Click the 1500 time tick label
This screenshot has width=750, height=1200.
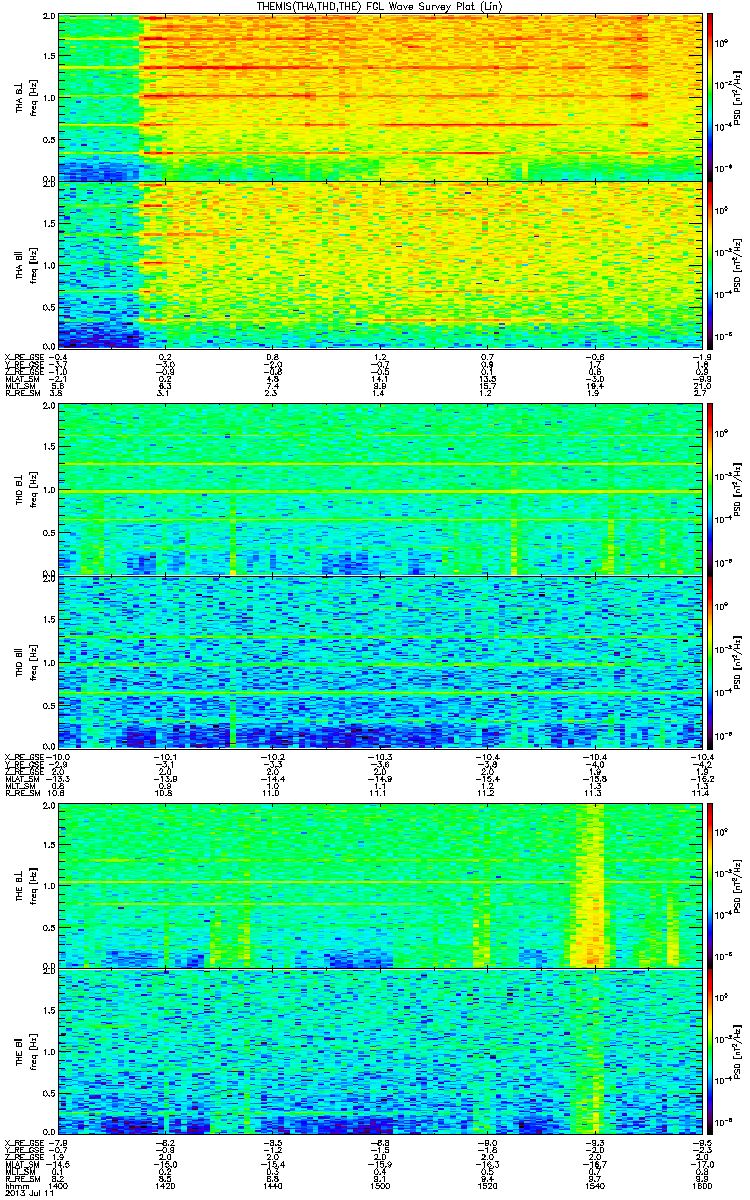tap(380, 1186)
